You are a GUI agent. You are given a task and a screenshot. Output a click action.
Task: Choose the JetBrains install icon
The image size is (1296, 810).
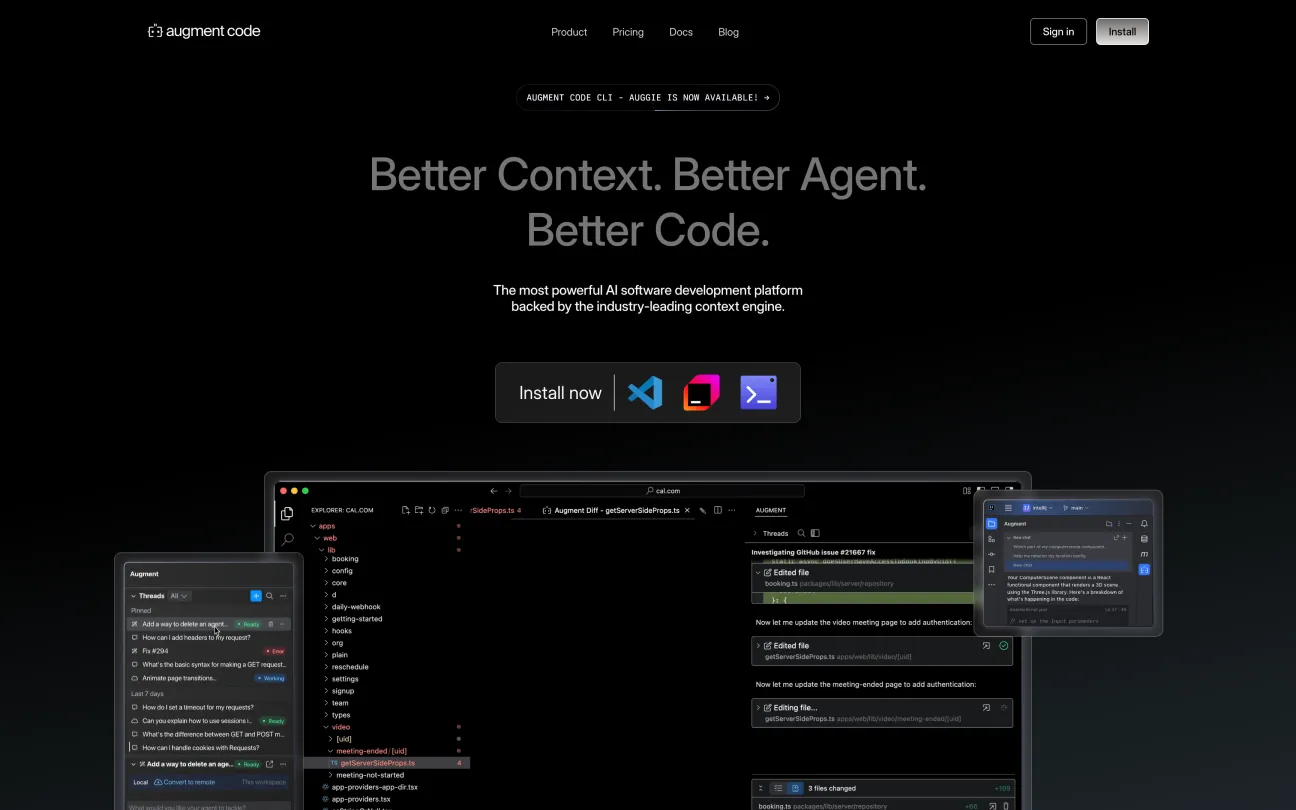tap(702, 393)
